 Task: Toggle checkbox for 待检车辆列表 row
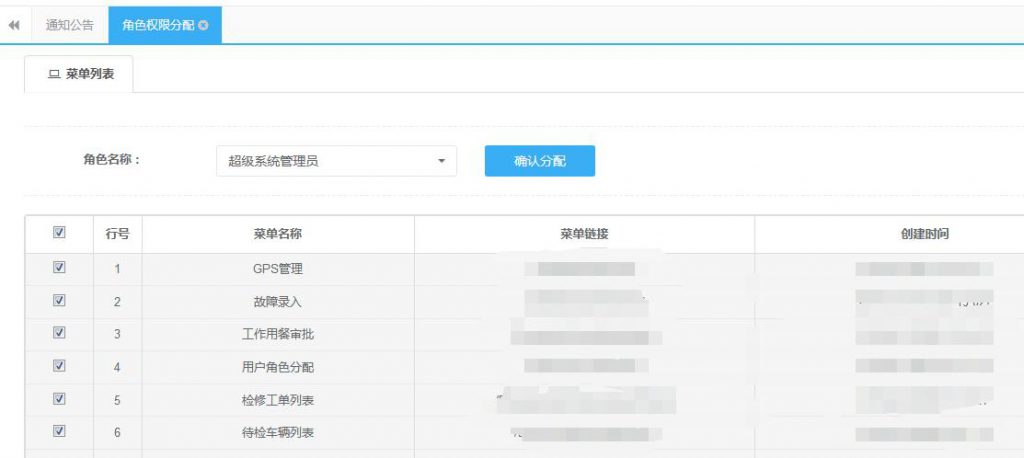[59, 432]
